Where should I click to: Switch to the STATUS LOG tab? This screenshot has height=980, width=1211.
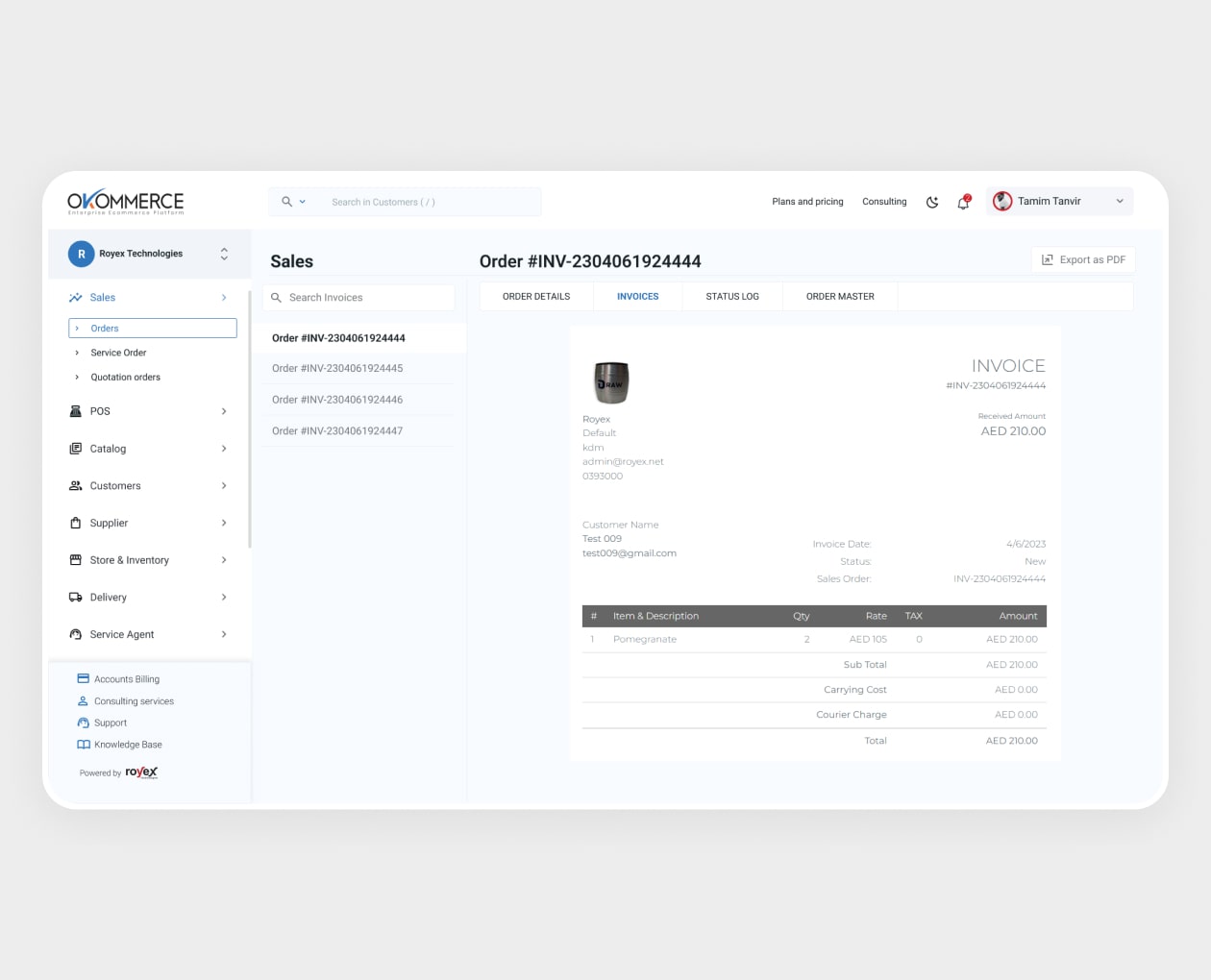[x=732, y=297]
